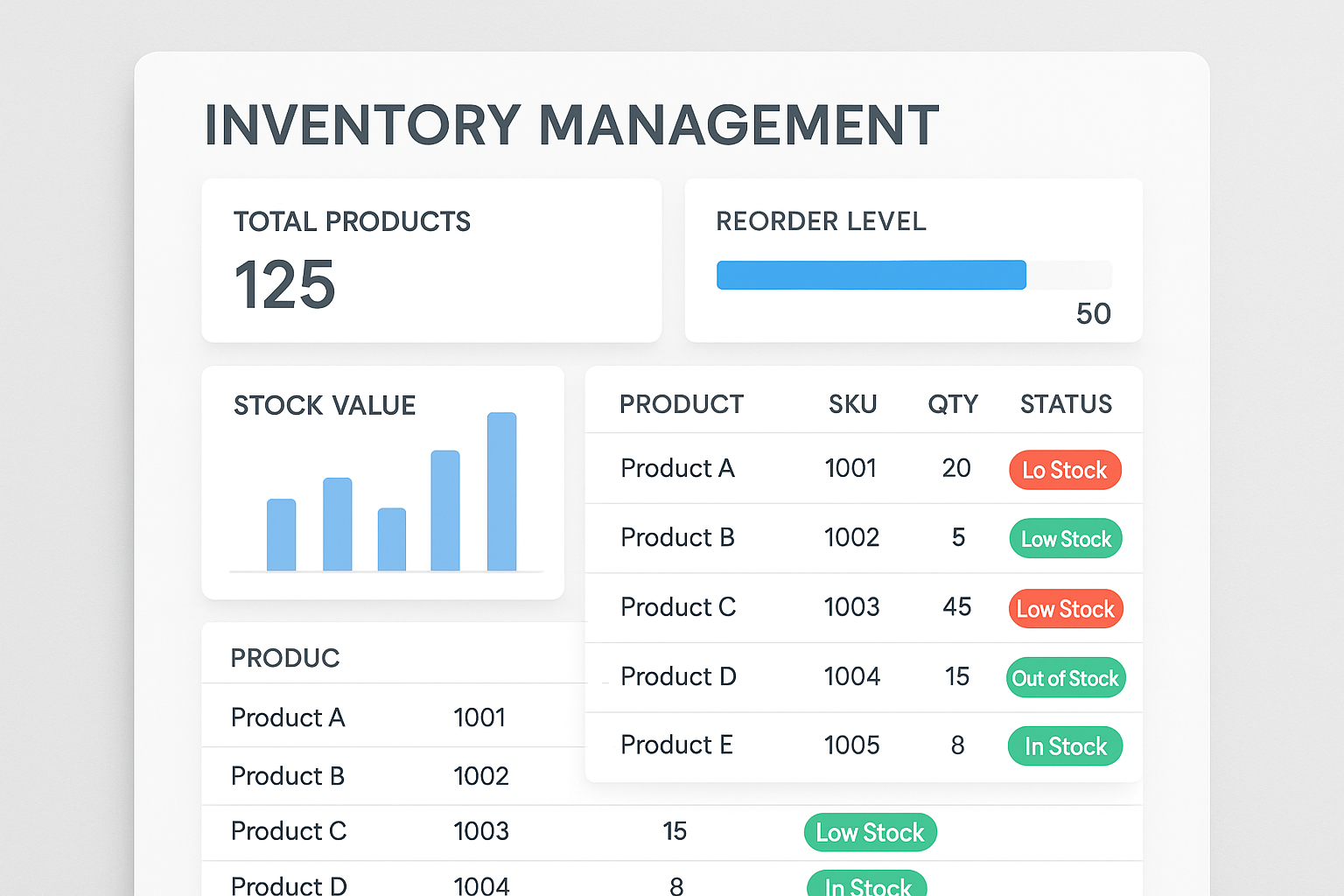Click the Lo Stock badge for Product A
This screenshot has height=896, width=1344.
pos(1065,470)
